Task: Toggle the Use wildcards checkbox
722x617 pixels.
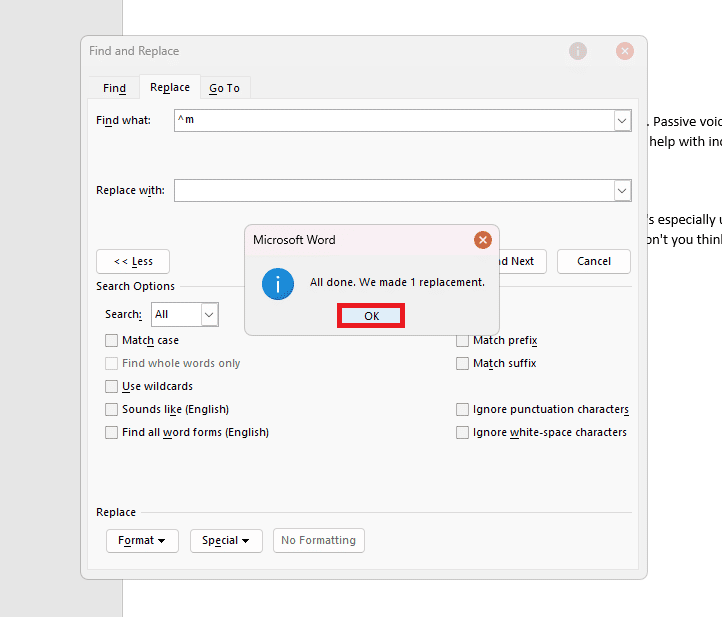Action: coord(112,387)
